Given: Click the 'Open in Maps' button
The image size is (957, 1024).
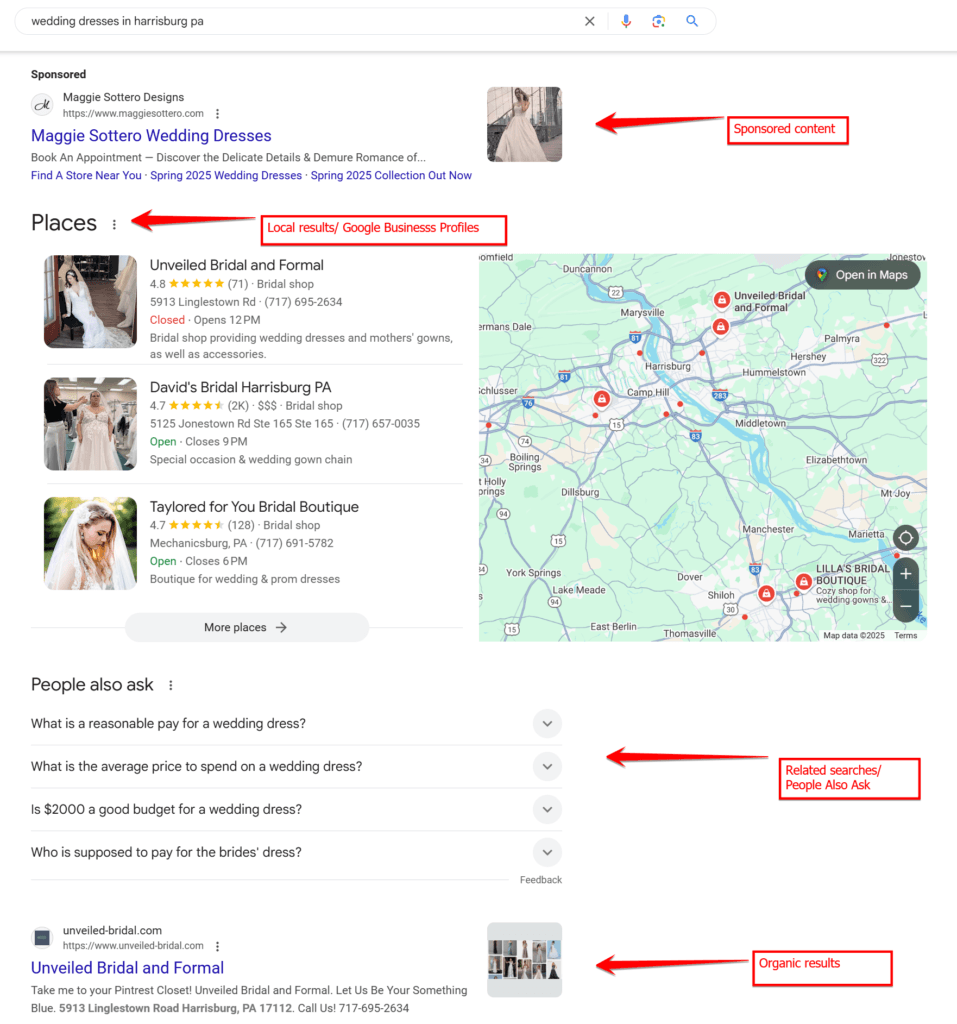Looking at the screenshot, I should pyautogui.click(x=862, y=274).
